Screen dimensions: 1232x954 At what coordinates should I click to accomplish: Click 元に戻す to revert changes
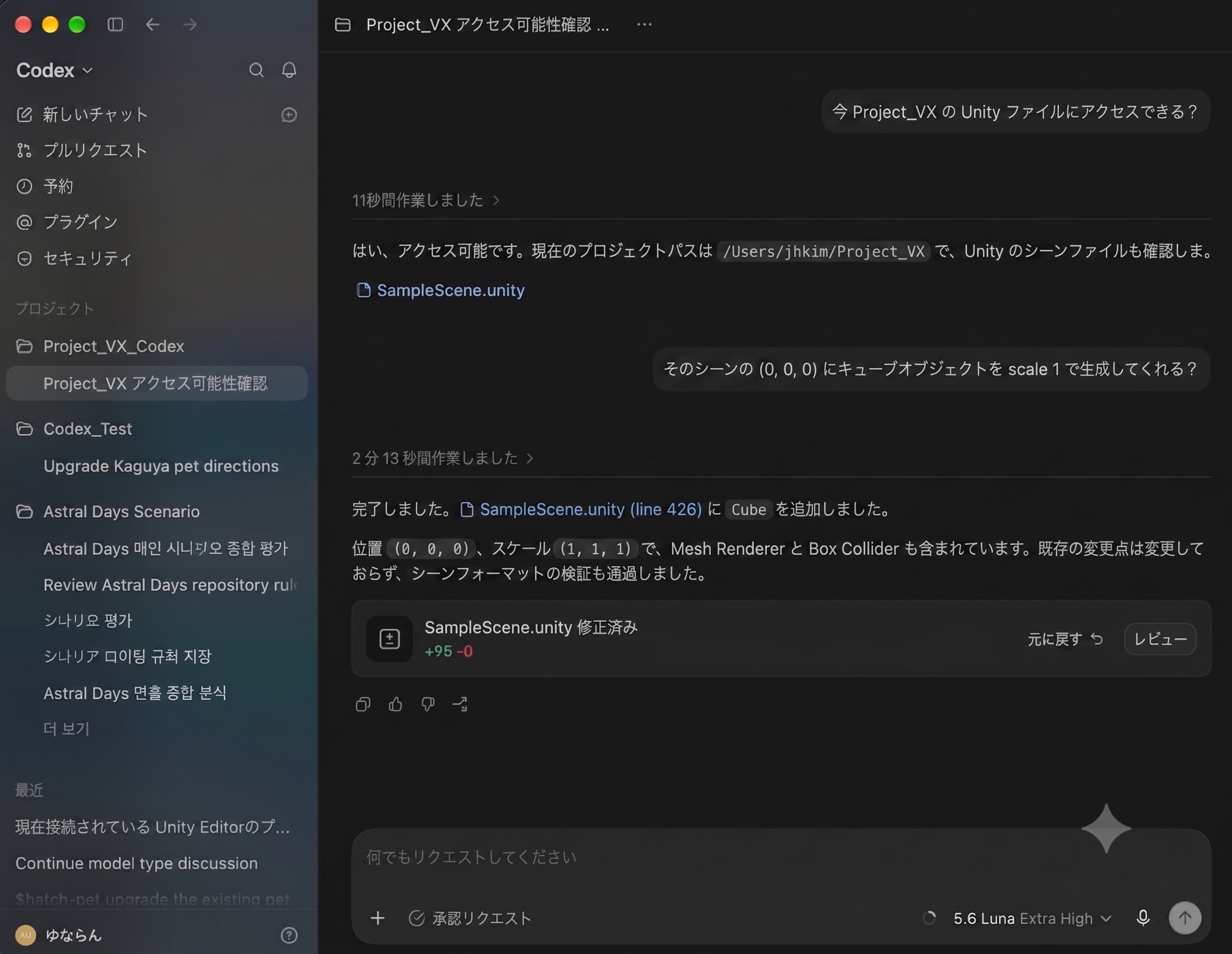(x=1065, y=639)
